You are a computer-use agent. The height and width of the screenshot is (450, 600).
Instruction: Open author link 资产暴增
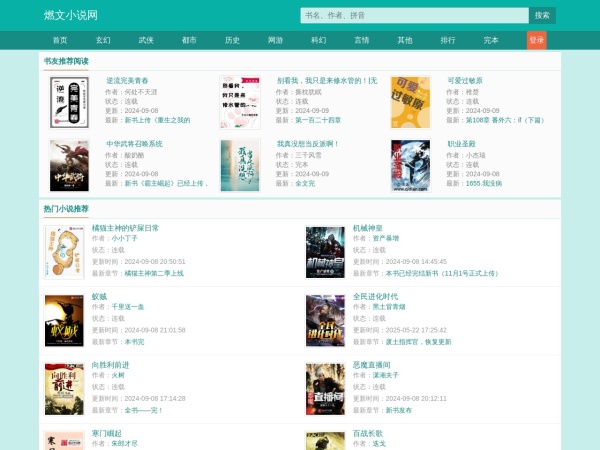pos(386,238)
